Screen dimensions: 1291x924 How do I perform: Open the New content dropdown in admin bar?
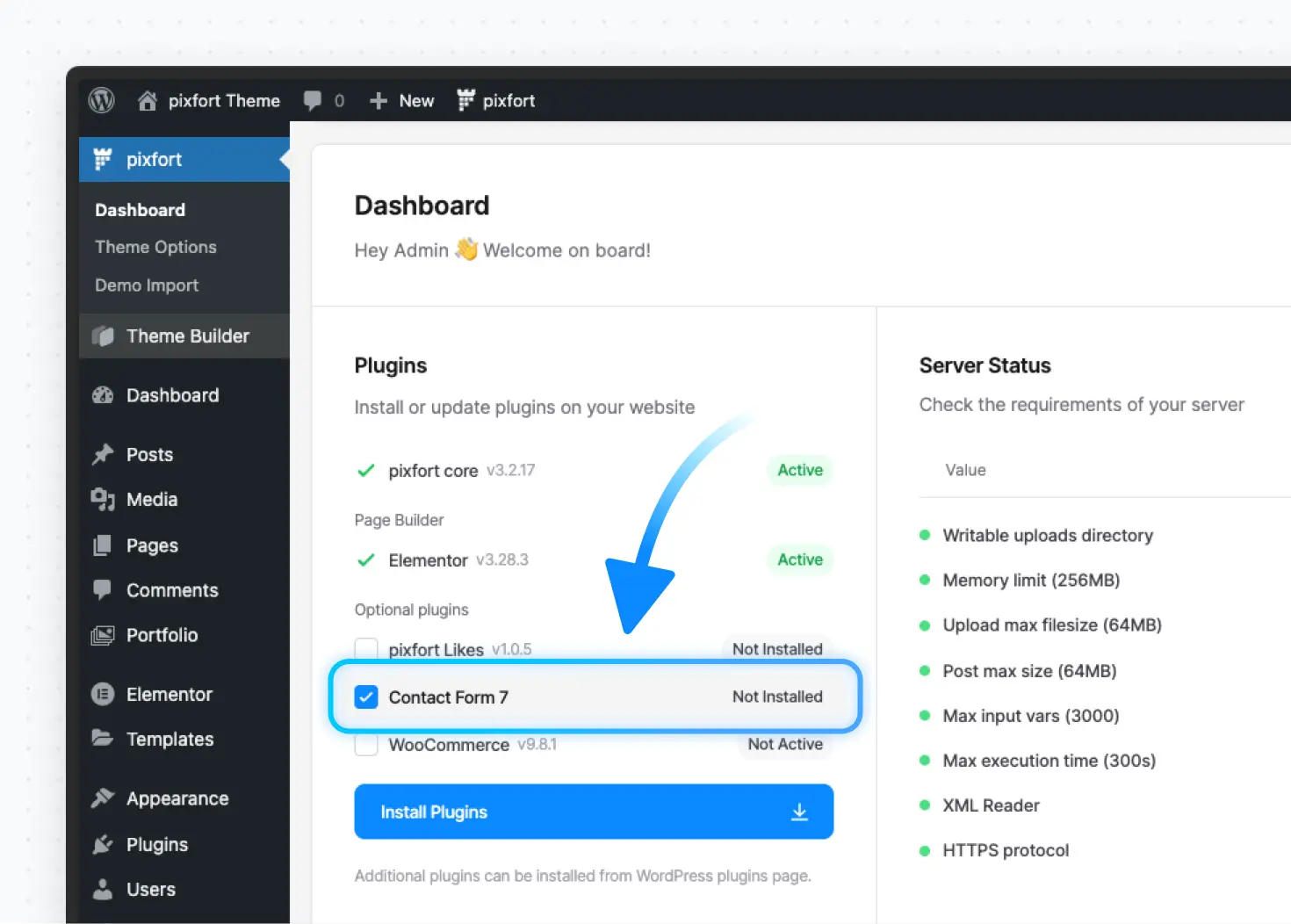(415, 101)
